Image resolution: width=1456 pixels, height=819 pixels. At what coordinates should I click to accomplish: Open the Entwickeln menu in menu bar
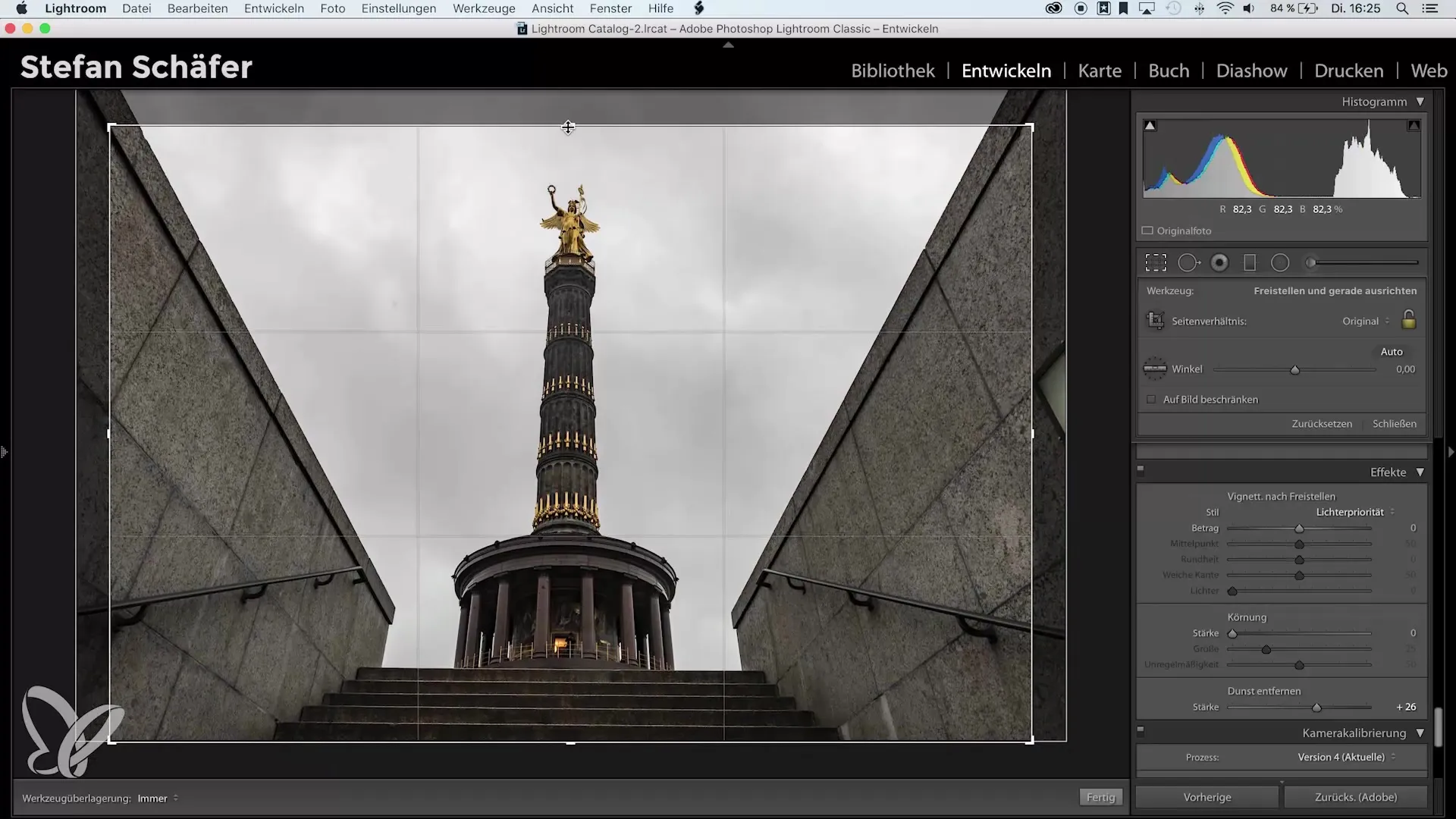point(274,8)
